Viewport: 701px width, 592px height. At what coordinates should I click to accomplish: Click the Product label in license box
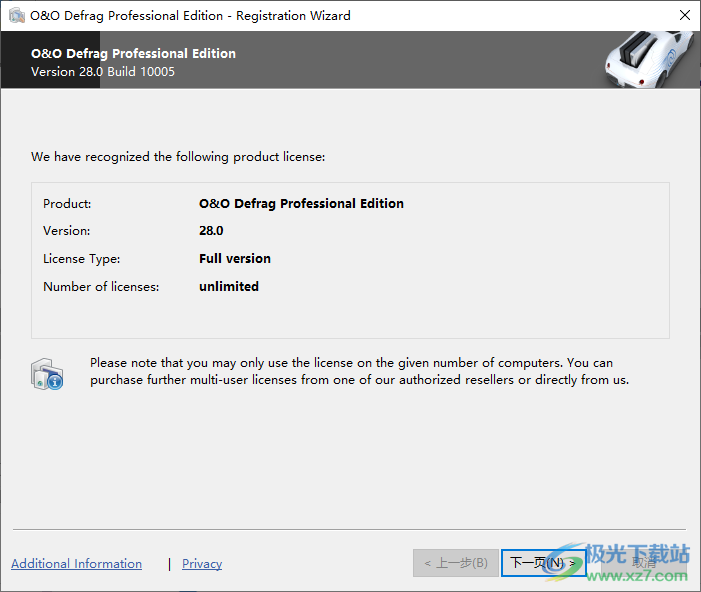[x=67, y=204]
